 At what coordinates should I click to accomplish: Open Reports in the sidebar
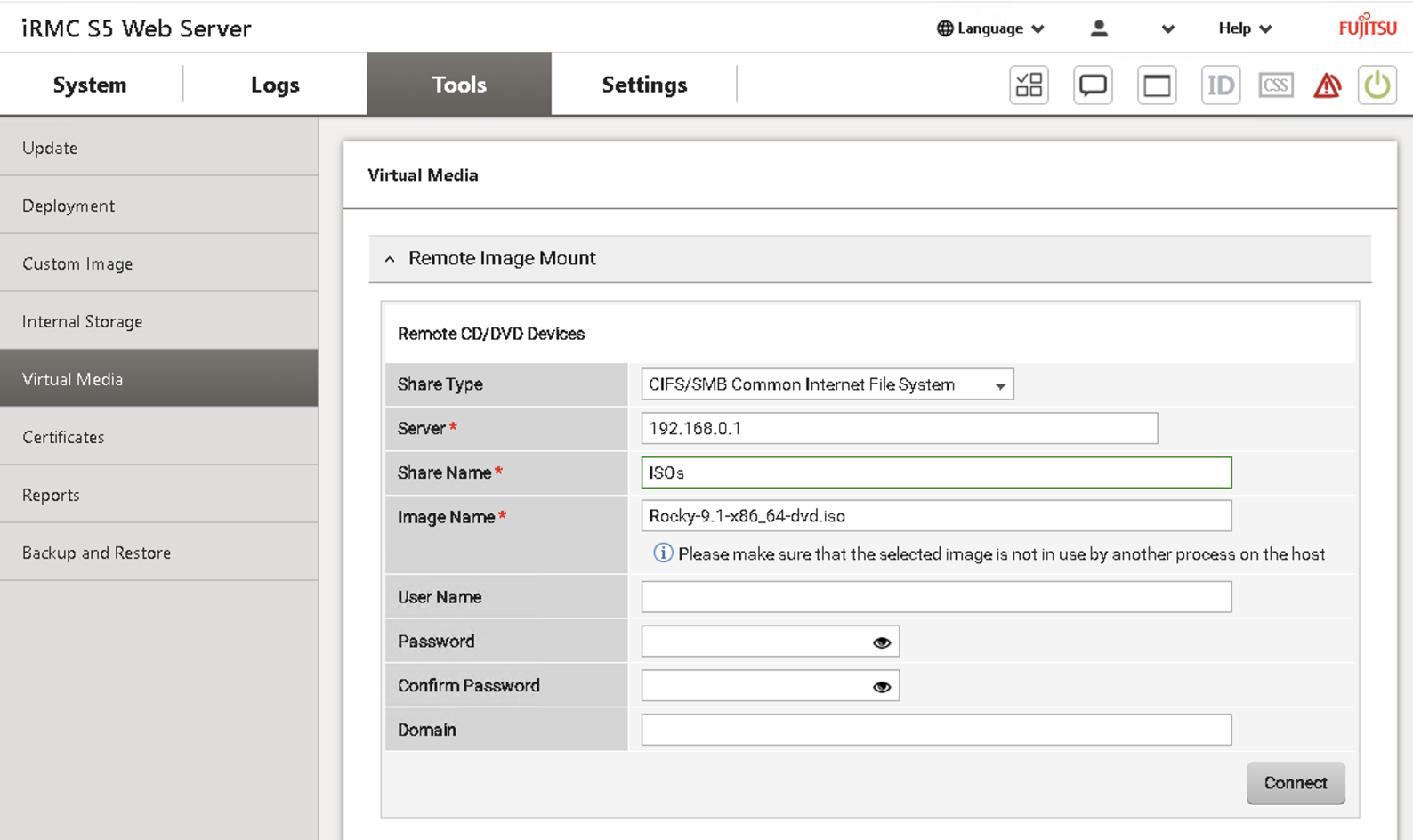158,495
